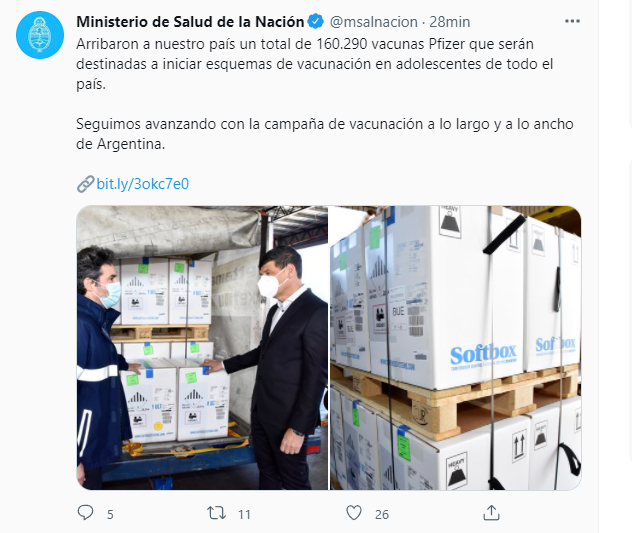Open the three-dot more options menu

click(x=572, y=21)
